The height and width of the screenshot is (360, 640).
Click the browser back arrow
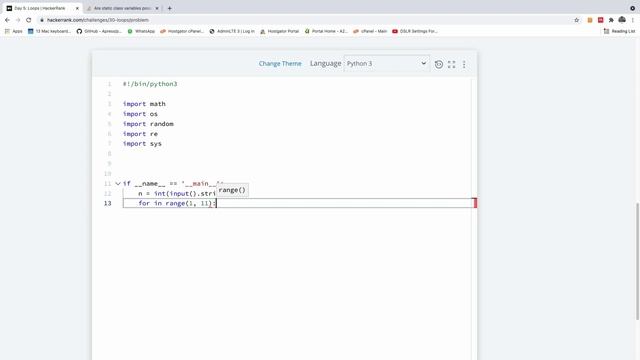(x=7, y=20)
